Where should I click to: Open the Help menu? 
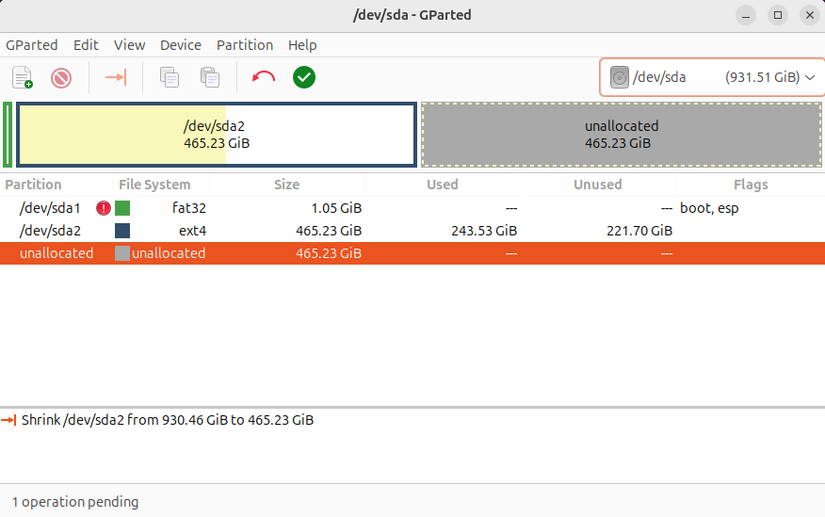coord(302,45)
